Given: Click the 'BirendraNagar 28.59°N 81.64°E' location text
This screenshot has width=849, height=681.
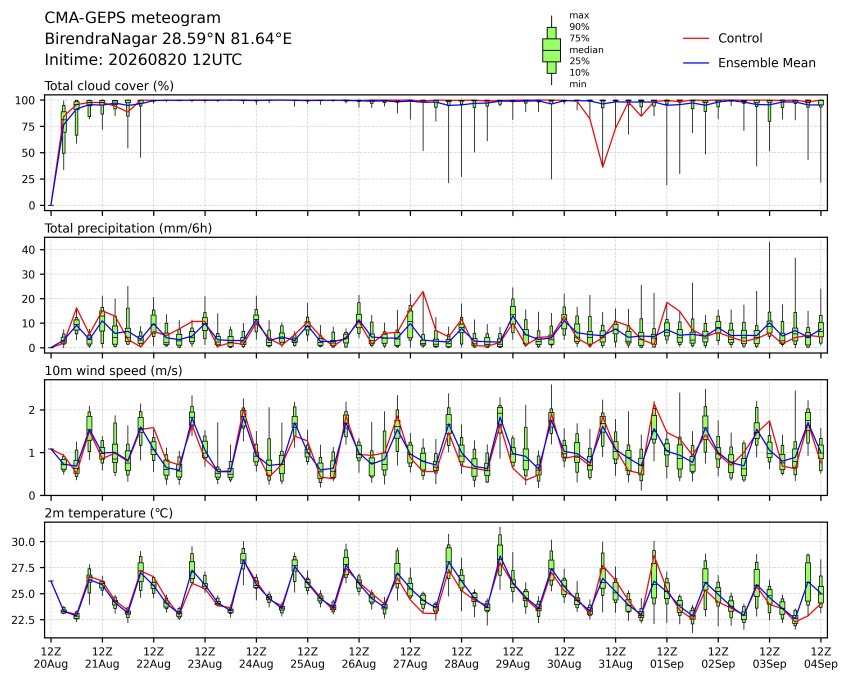Looking at the screenshot, I should pos(168,39).
